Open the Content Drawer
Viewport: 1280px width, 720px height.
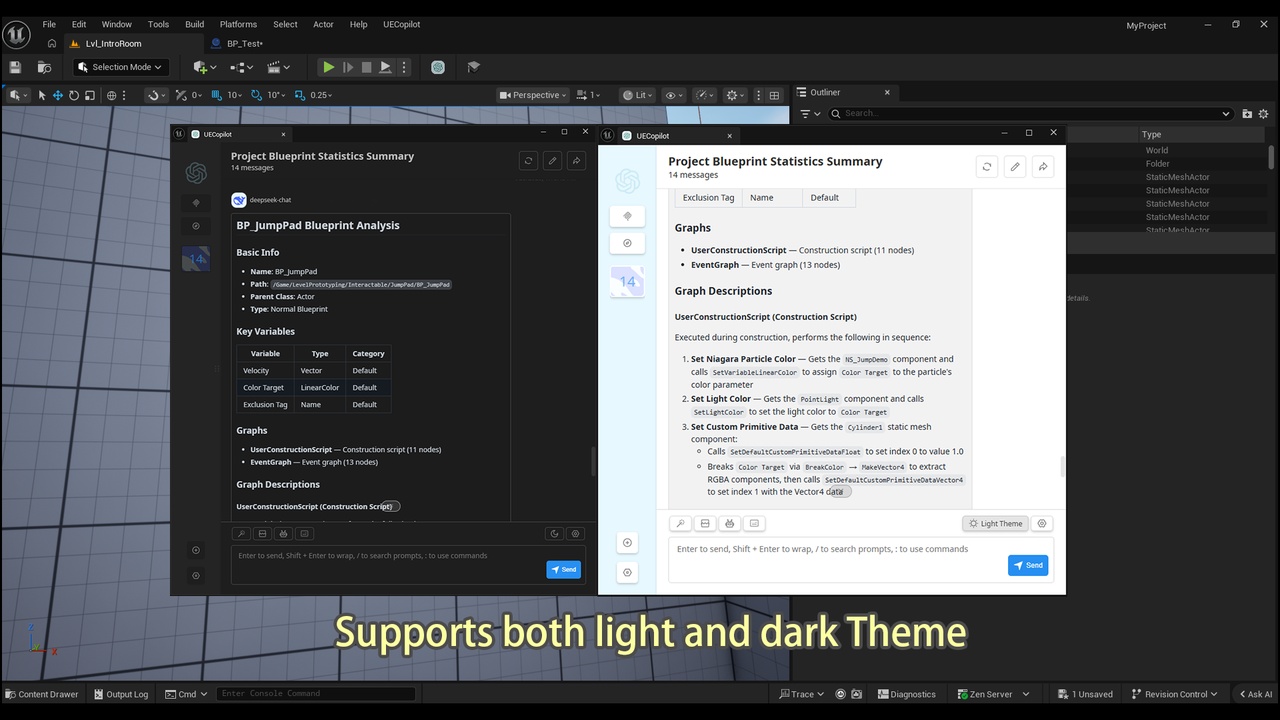41,694
